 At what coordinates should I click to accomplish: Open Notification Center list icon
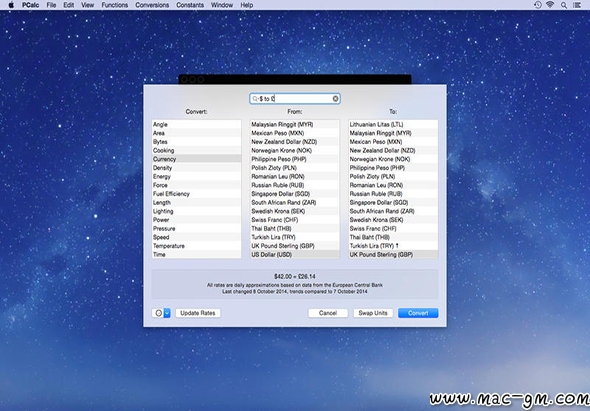tap(576, 5)
